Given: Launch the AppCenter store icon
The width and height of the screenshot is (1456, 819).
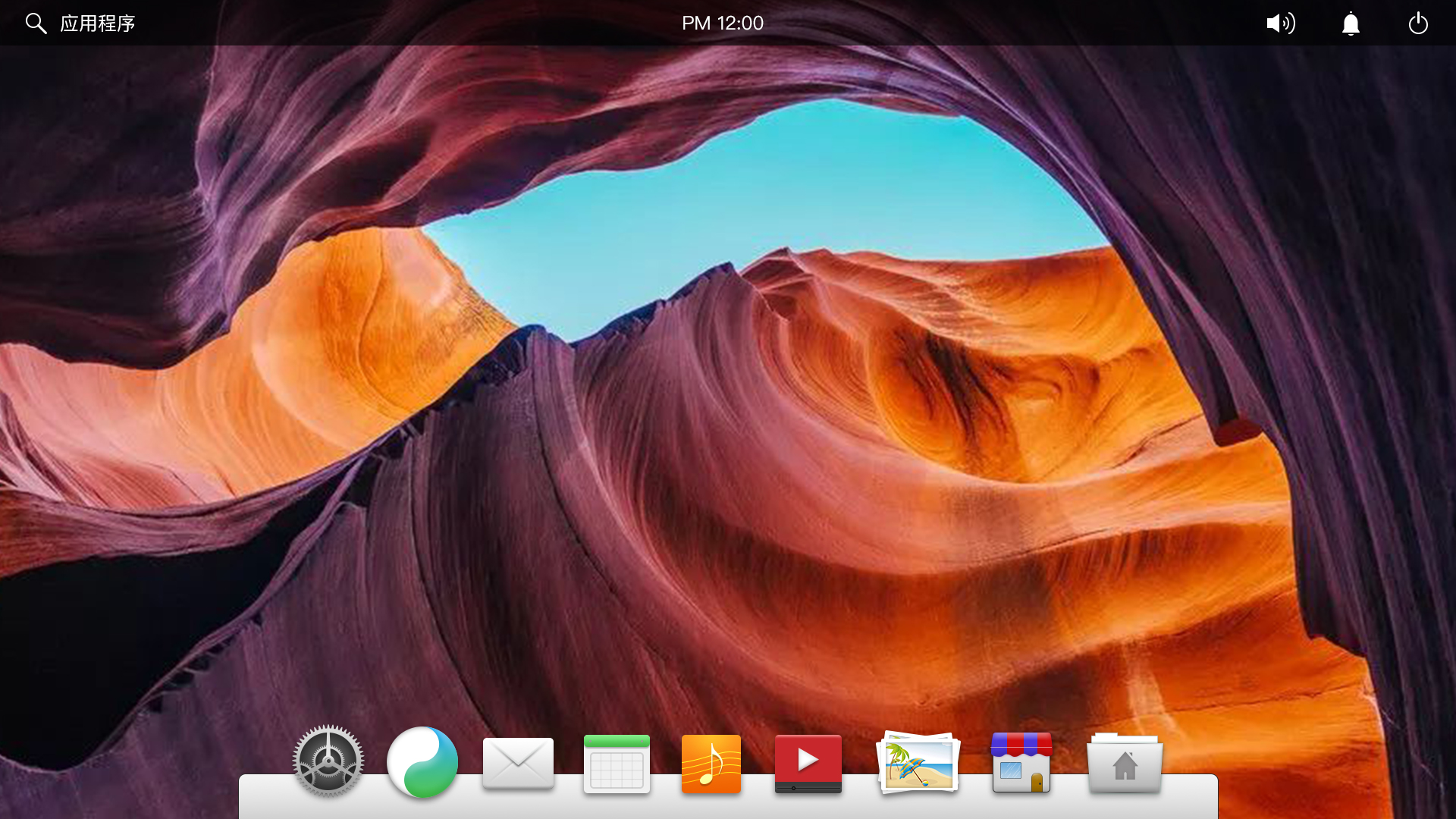Looking at the screenshot, I should coord(1021,763).
